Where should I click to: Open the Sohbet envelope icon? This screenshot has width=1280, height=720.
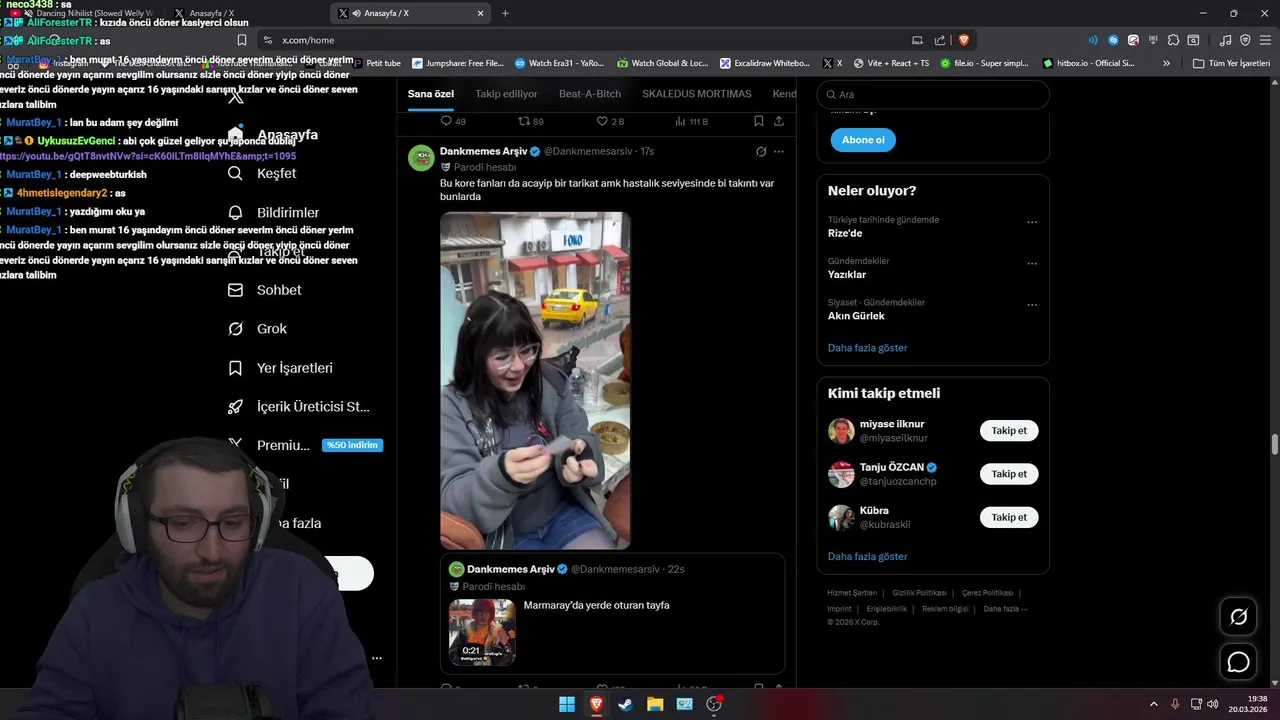[235, 290]
